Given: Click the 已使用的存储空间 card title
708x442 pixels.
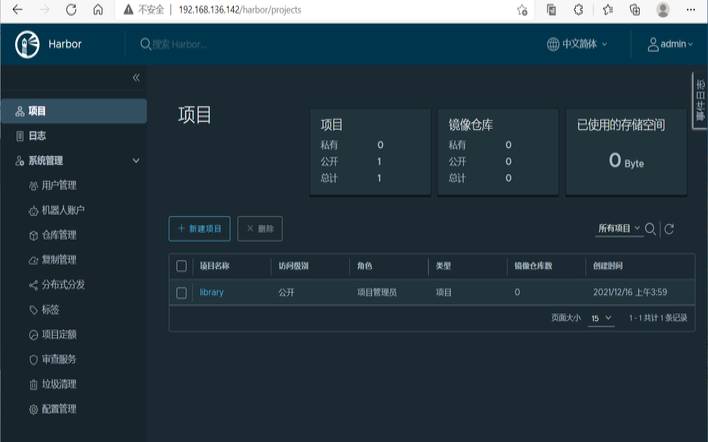Looking at the screenshot, I should pos(621,125).
